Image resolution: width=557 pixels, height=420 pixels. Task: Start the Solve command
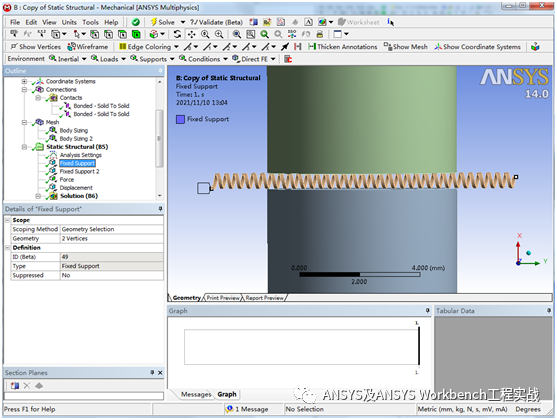point(163,22)
